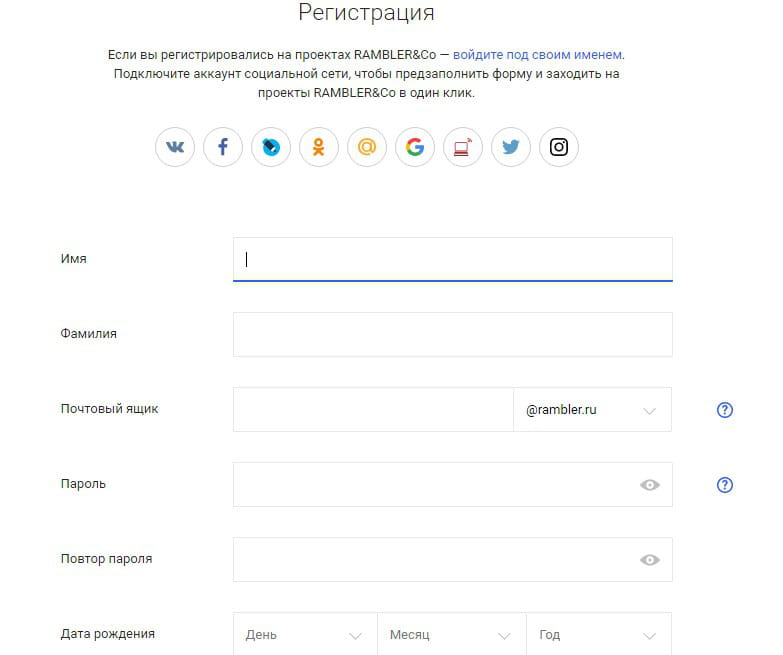This screenshot has height=655, width=783.
Task: Follow the войдите под своим именем link
Action: (538, 55)
